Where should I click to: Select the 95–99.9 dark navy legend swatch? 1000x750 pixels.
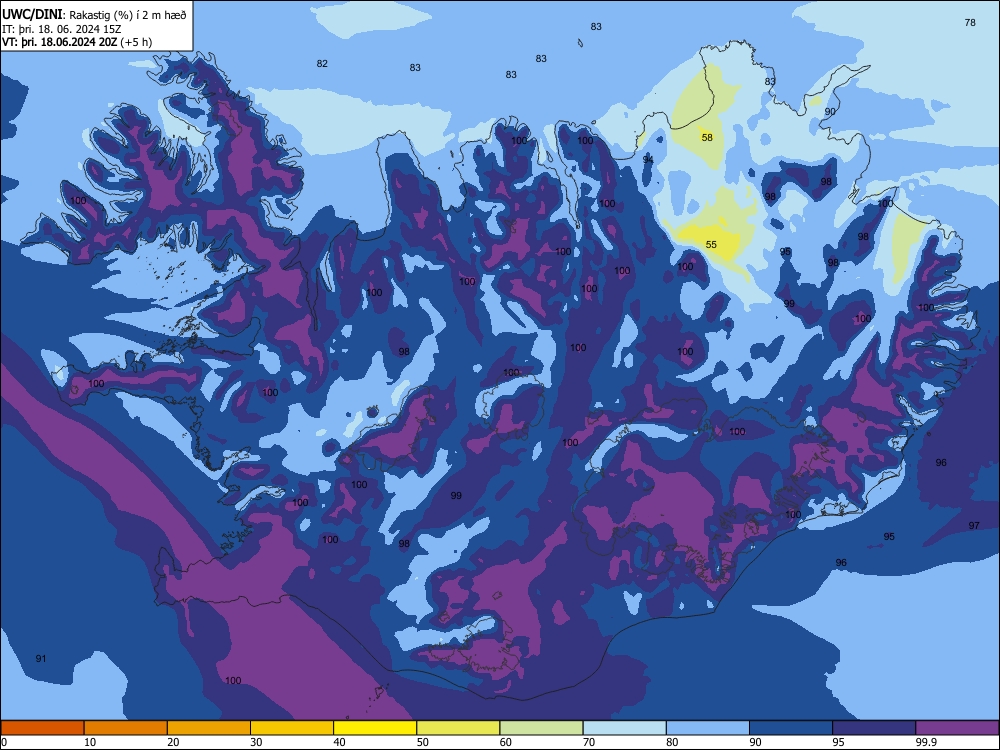(x=874, y=728)
